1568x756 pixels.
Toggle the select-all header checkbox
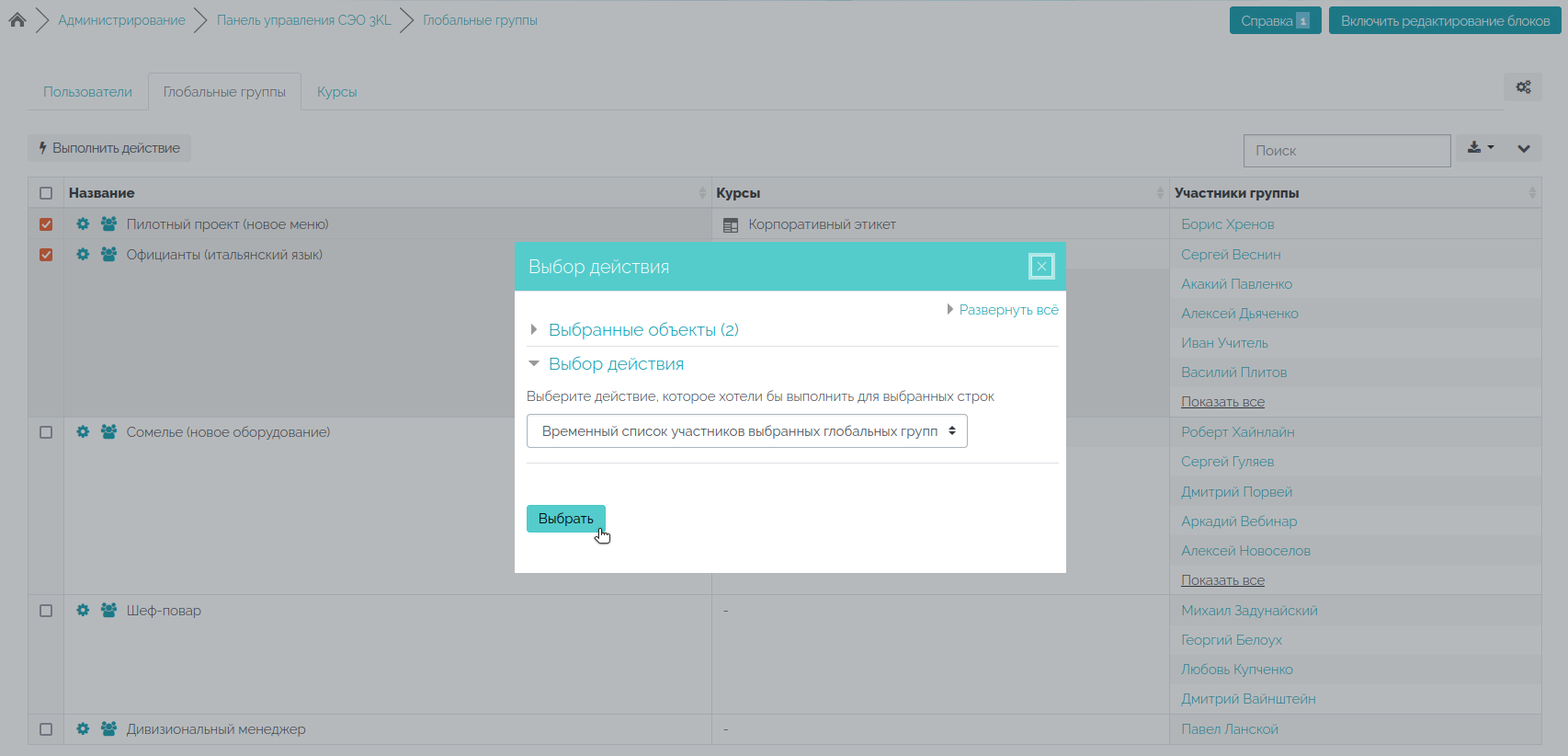point(46,193)
